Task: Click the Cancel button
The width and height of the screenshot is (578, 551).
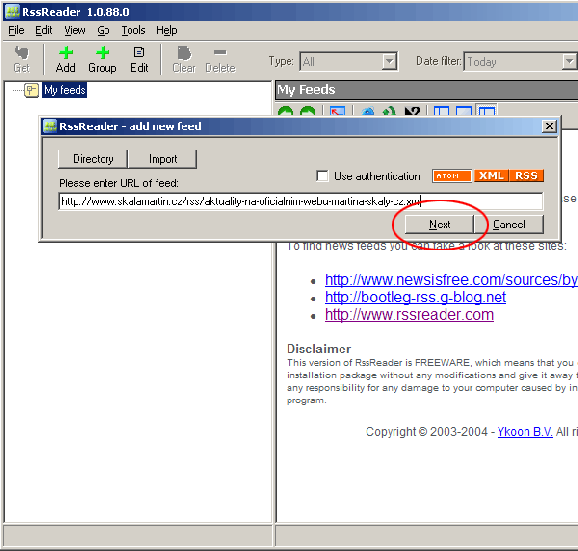Action: [x=509, y=224]
